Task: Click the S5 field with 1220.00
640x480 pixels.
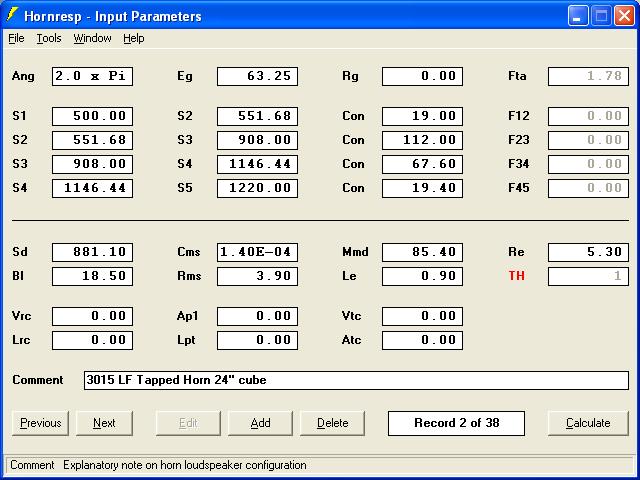Action: click(258, 188)
